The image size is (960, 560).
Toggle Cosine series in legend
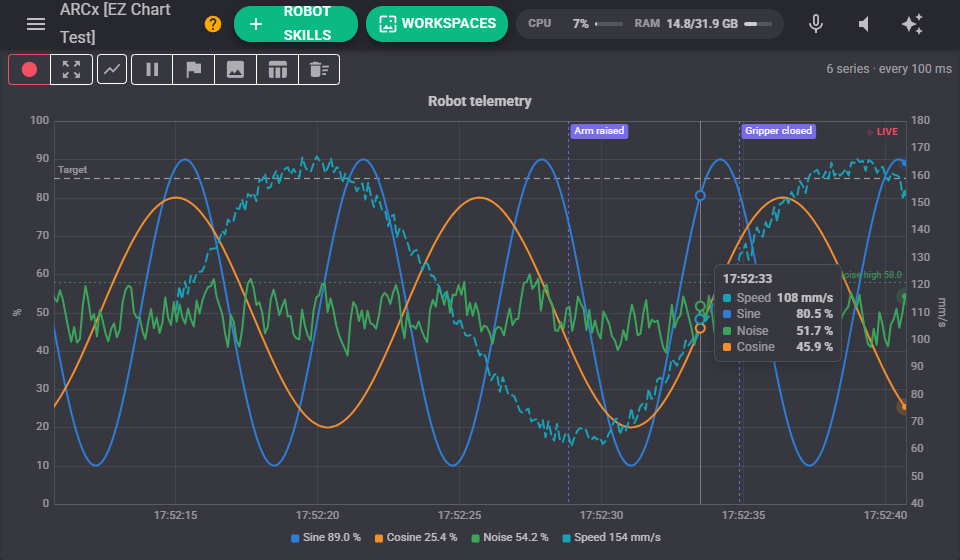pyautogui.click(x=416, y=537)
